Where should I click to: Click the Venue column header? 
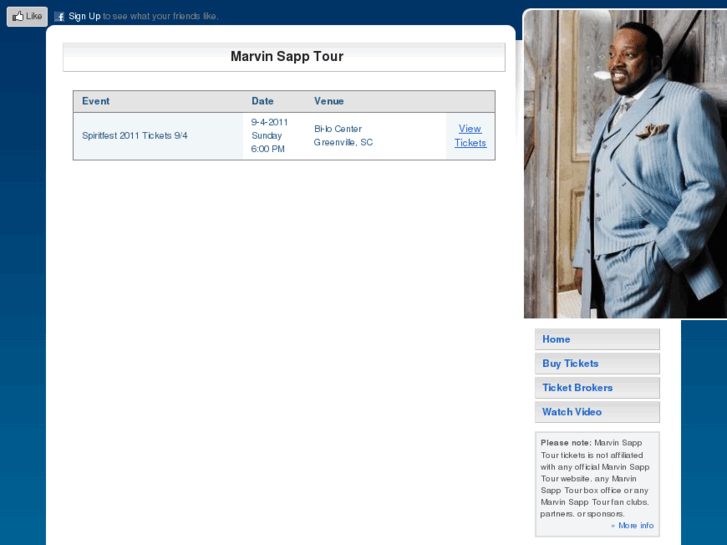[x=329, y=101]
